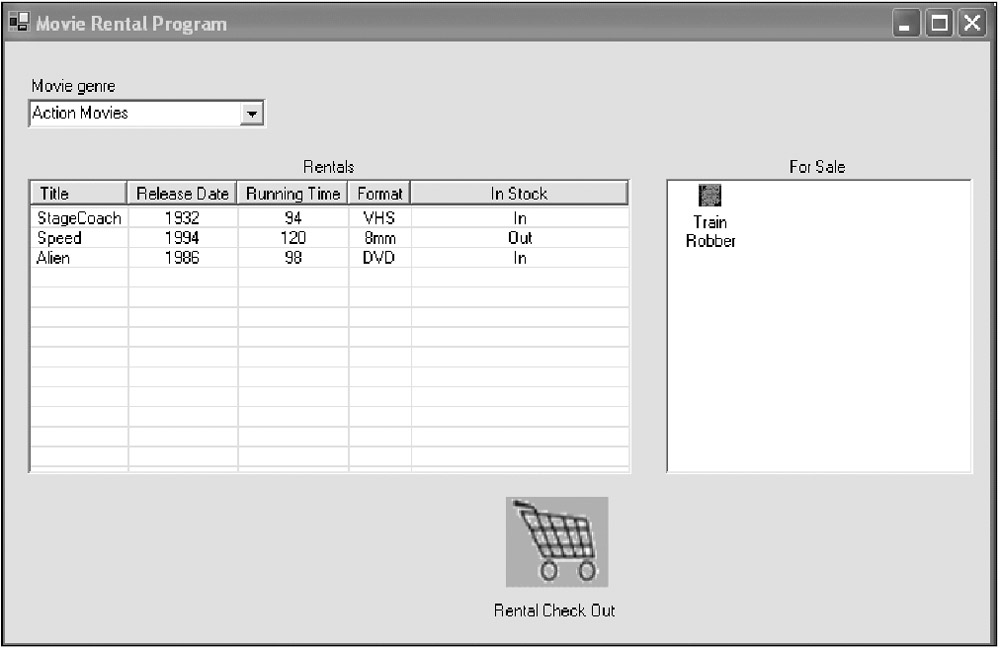Click the shopping cart checkout icon

tap(556, 541)
